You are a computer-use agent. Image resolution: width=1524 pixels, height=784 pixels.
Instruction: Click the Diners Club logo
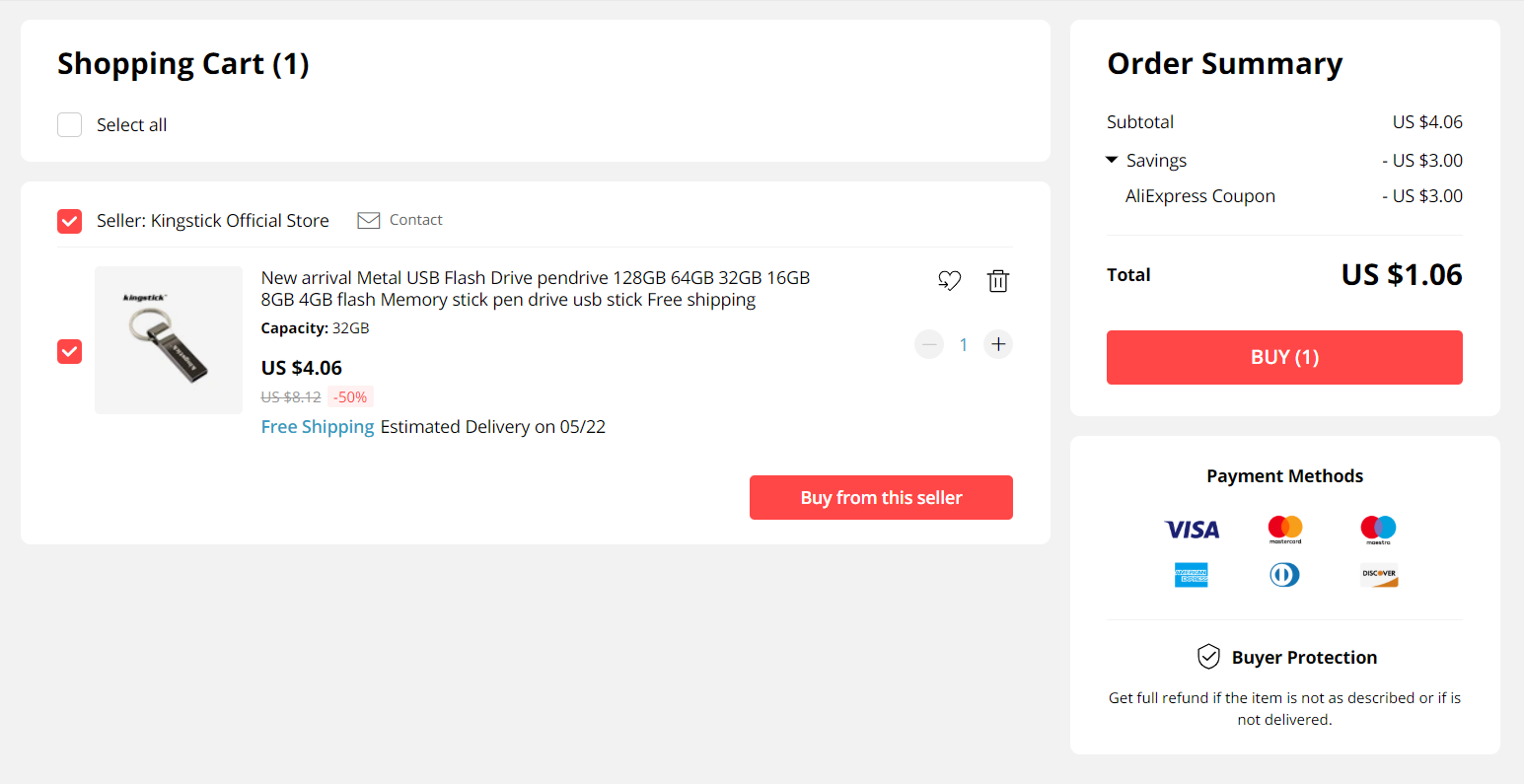(1284, 575)
